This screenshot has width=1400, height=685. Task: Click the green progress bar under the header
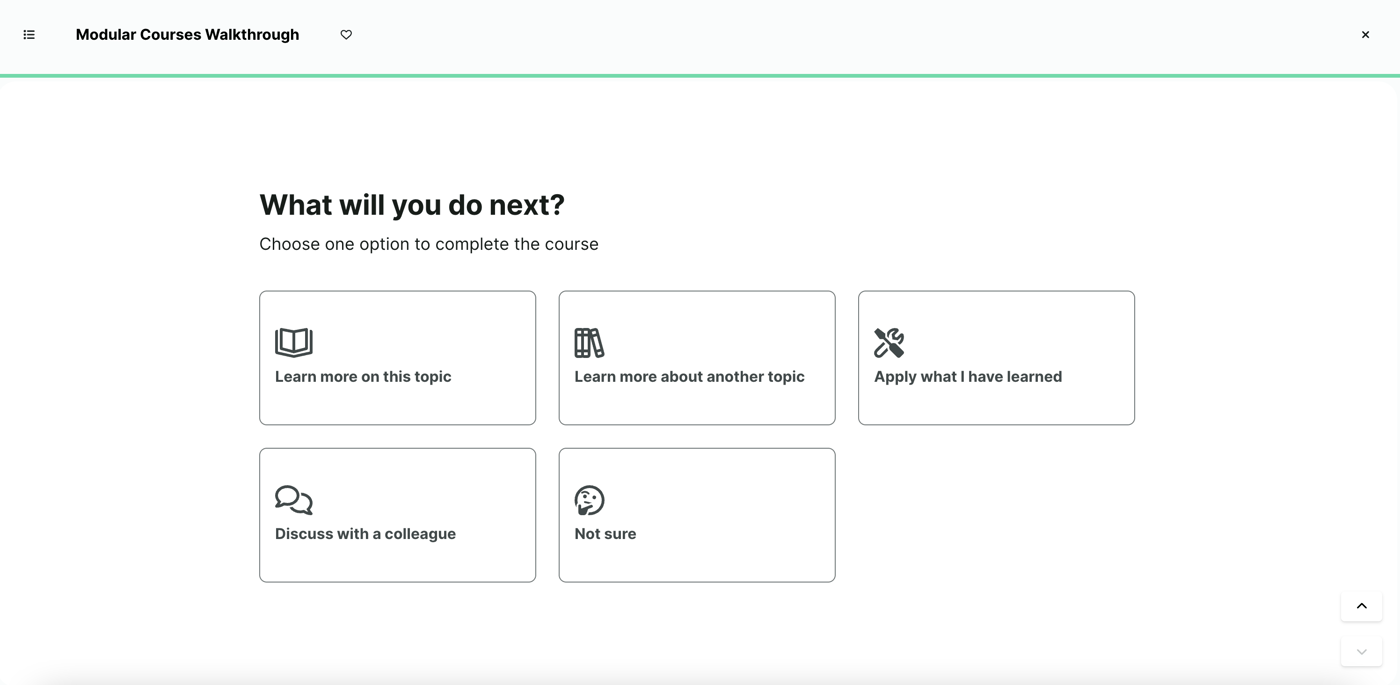[700, 74]
